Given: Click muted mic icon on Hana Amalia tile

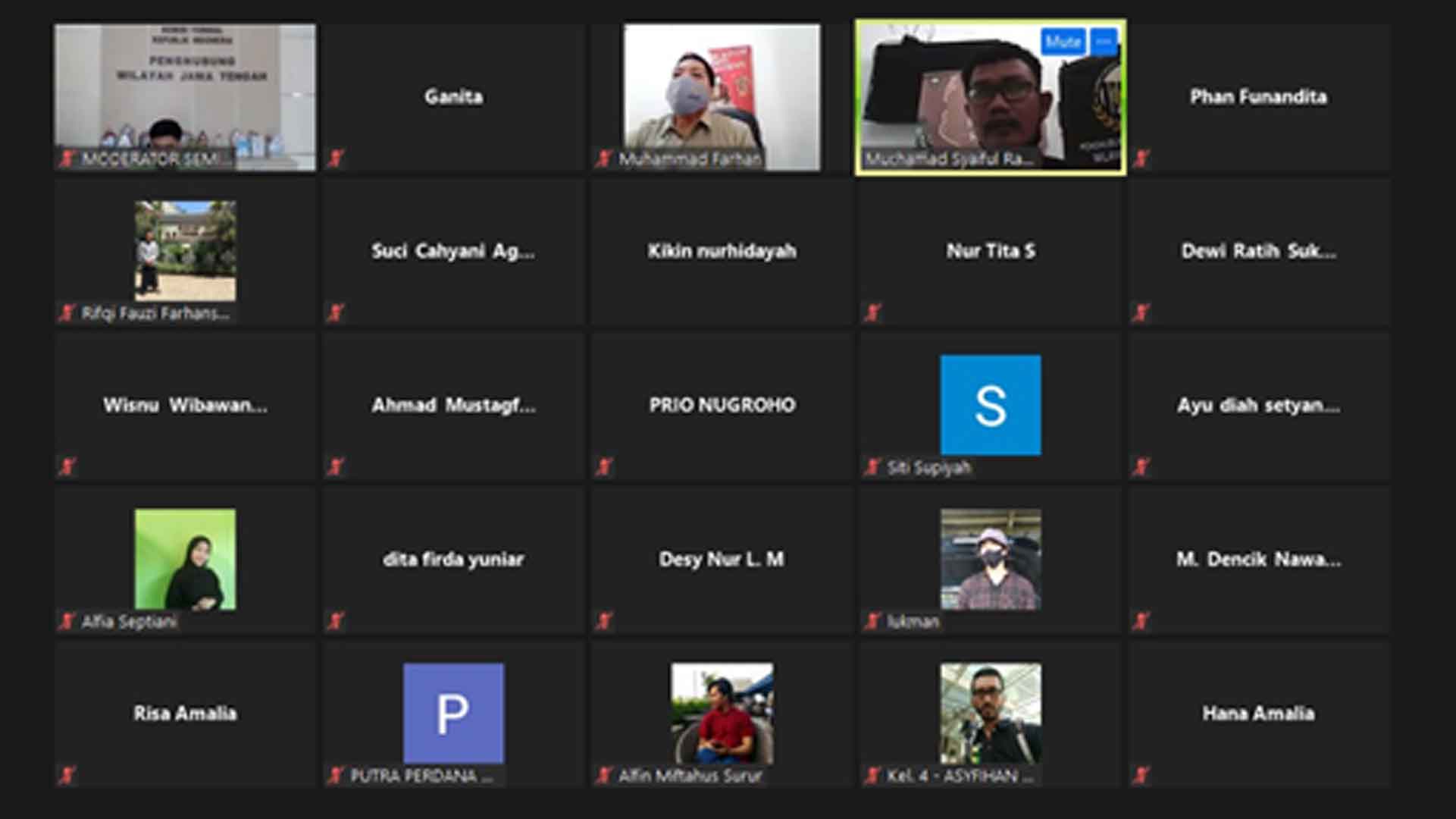Looking at the screenshot, I should [1141, 775].
